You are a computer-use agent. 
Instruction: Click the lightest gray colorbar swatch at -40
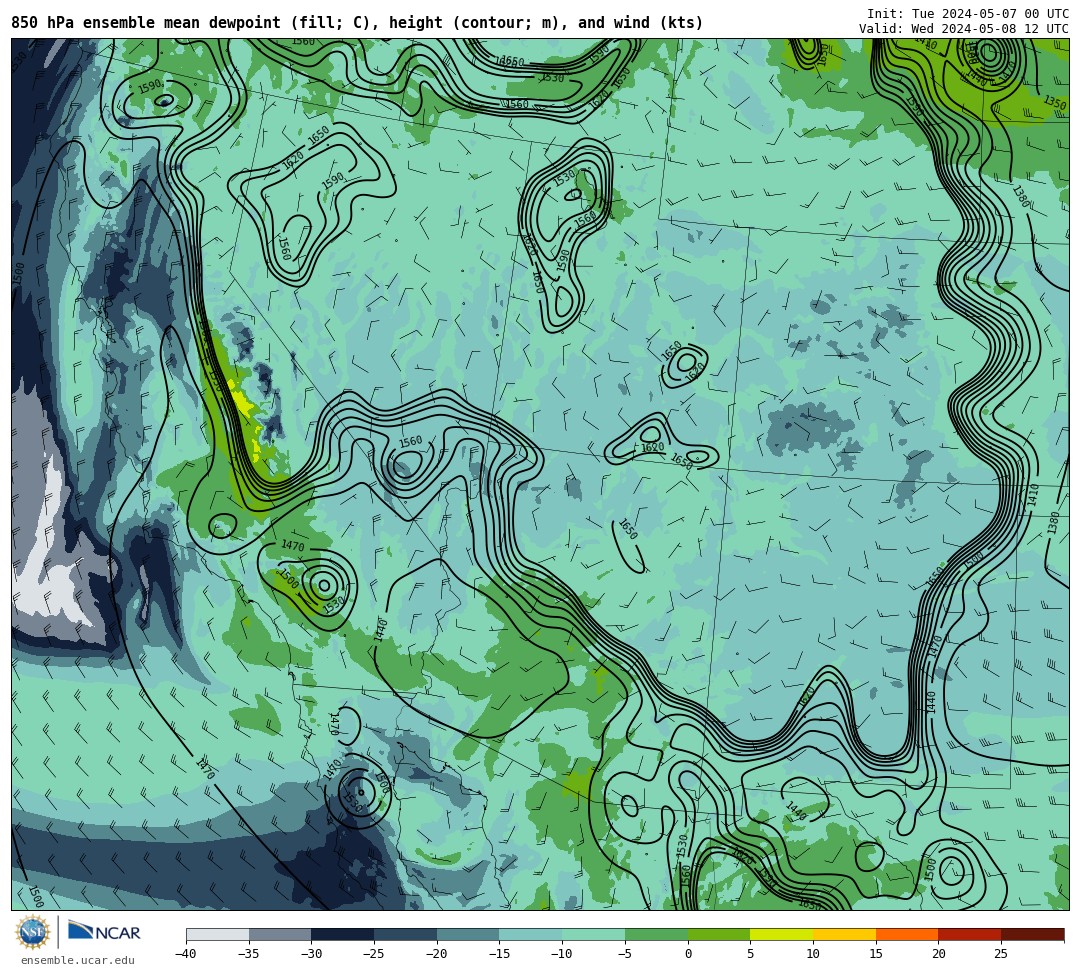(218, 934)
